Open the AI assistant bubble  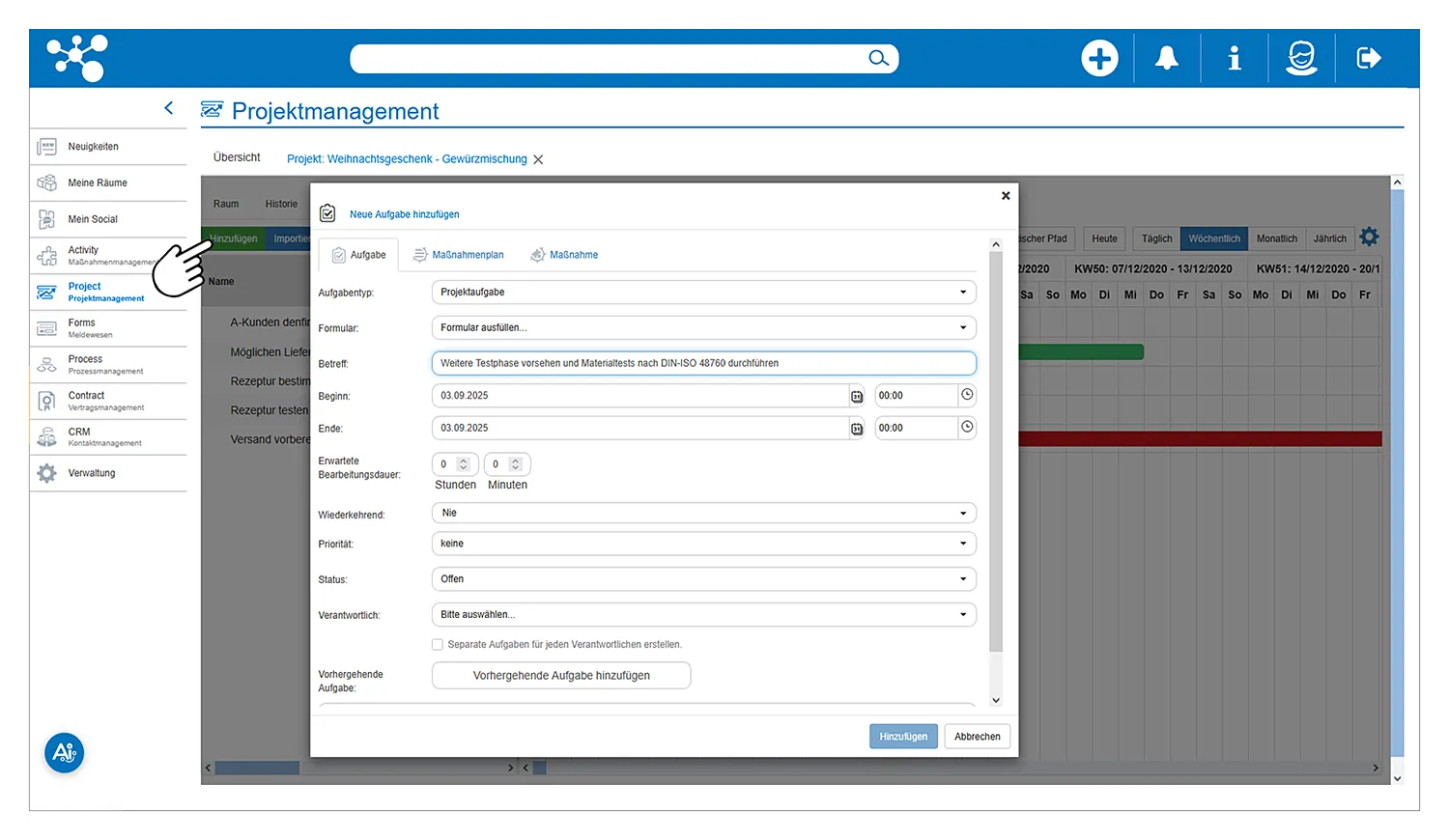click(x=65, y=753)
